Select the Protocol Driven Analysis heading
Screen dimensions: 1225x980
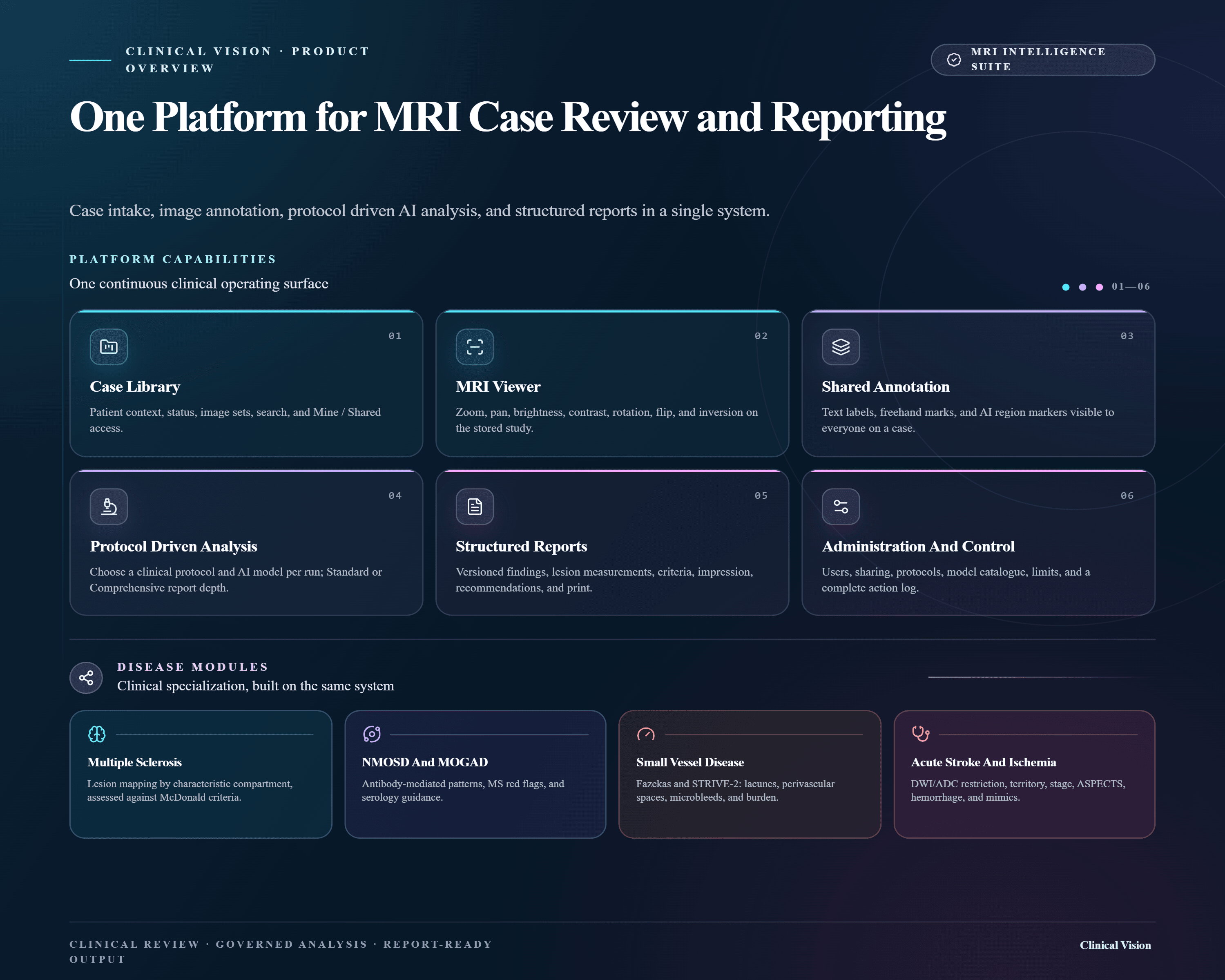pyautogui.click(x=173, y=547)
